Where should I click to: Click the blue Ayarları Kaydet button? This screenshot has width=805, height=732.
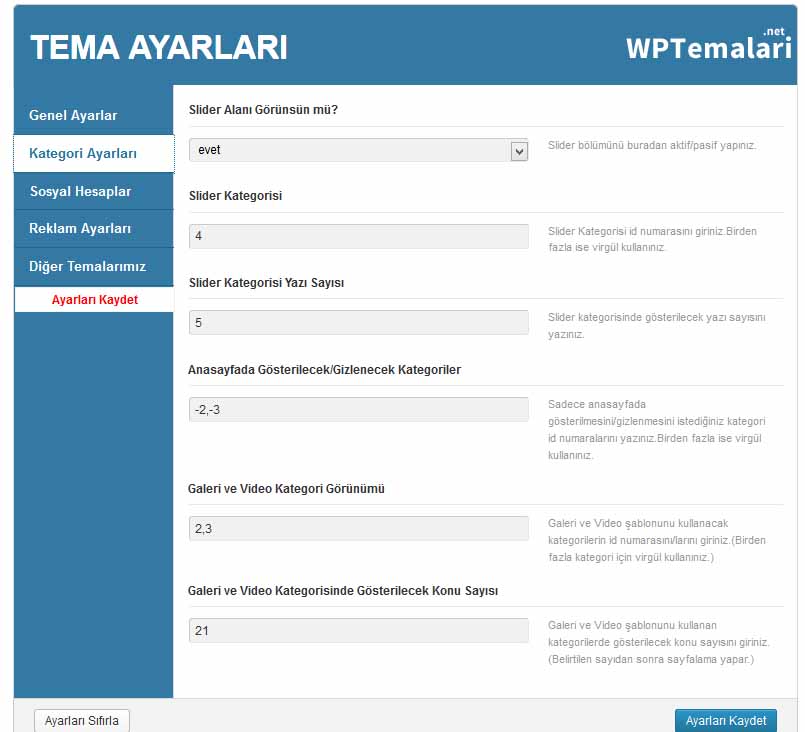pos(725,721)
